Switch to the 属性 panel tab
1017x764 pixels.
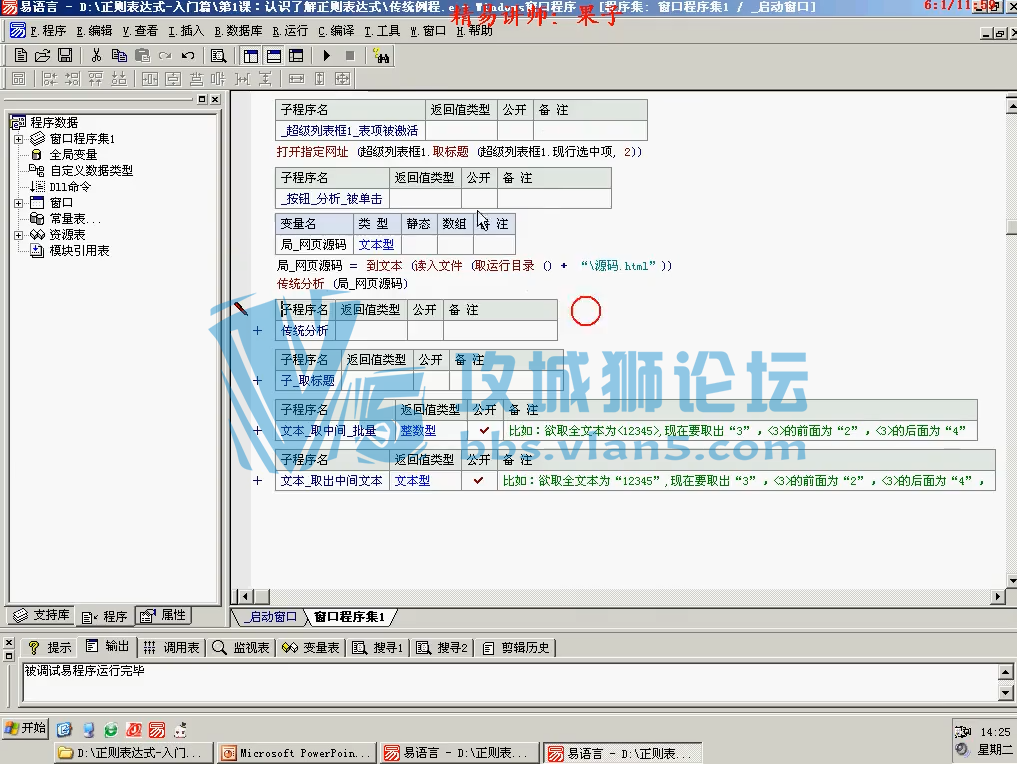click(x=164, y=615)
